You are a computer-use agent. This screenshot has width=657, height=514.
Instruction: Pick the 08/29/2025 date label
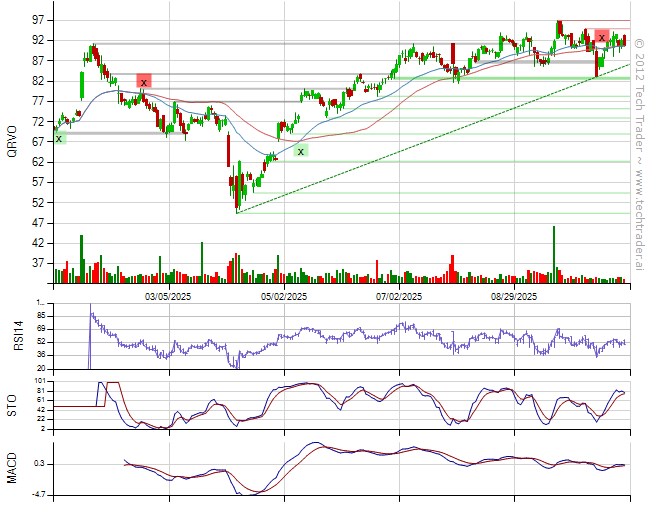point(514,297)
